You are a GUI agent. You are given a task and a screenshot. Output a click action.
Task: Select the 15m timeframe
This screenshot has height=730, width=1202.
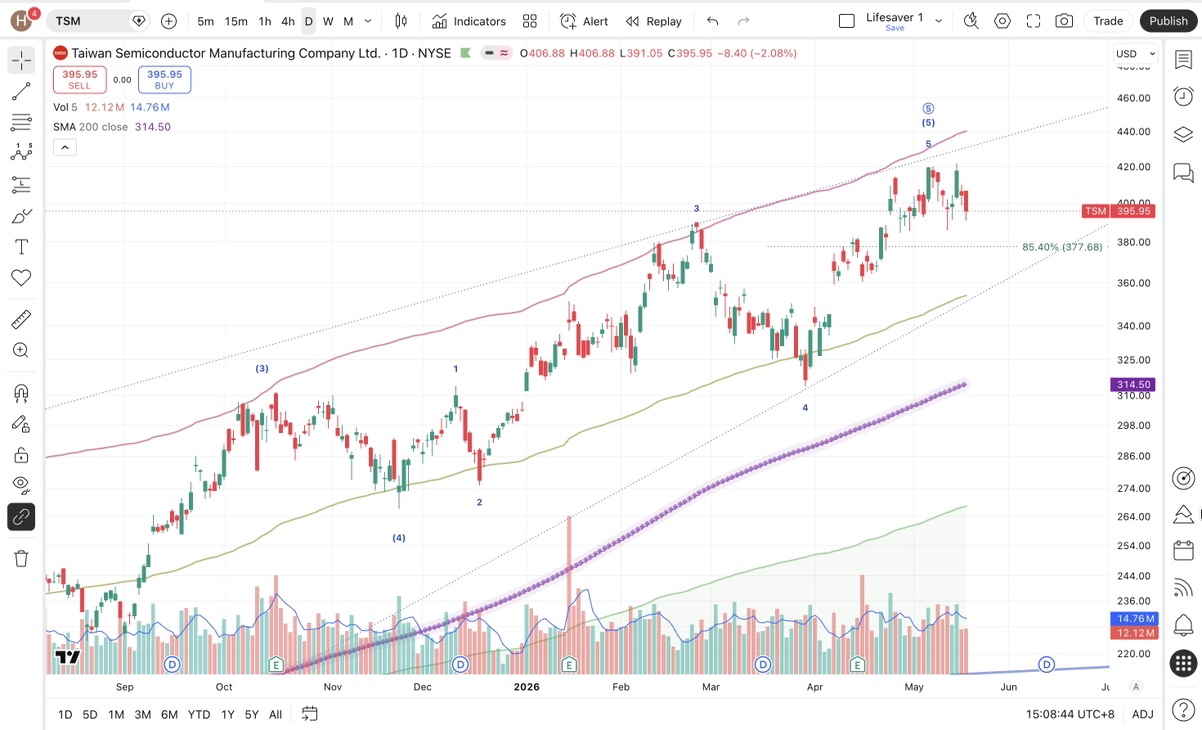(x=236, y=21)
